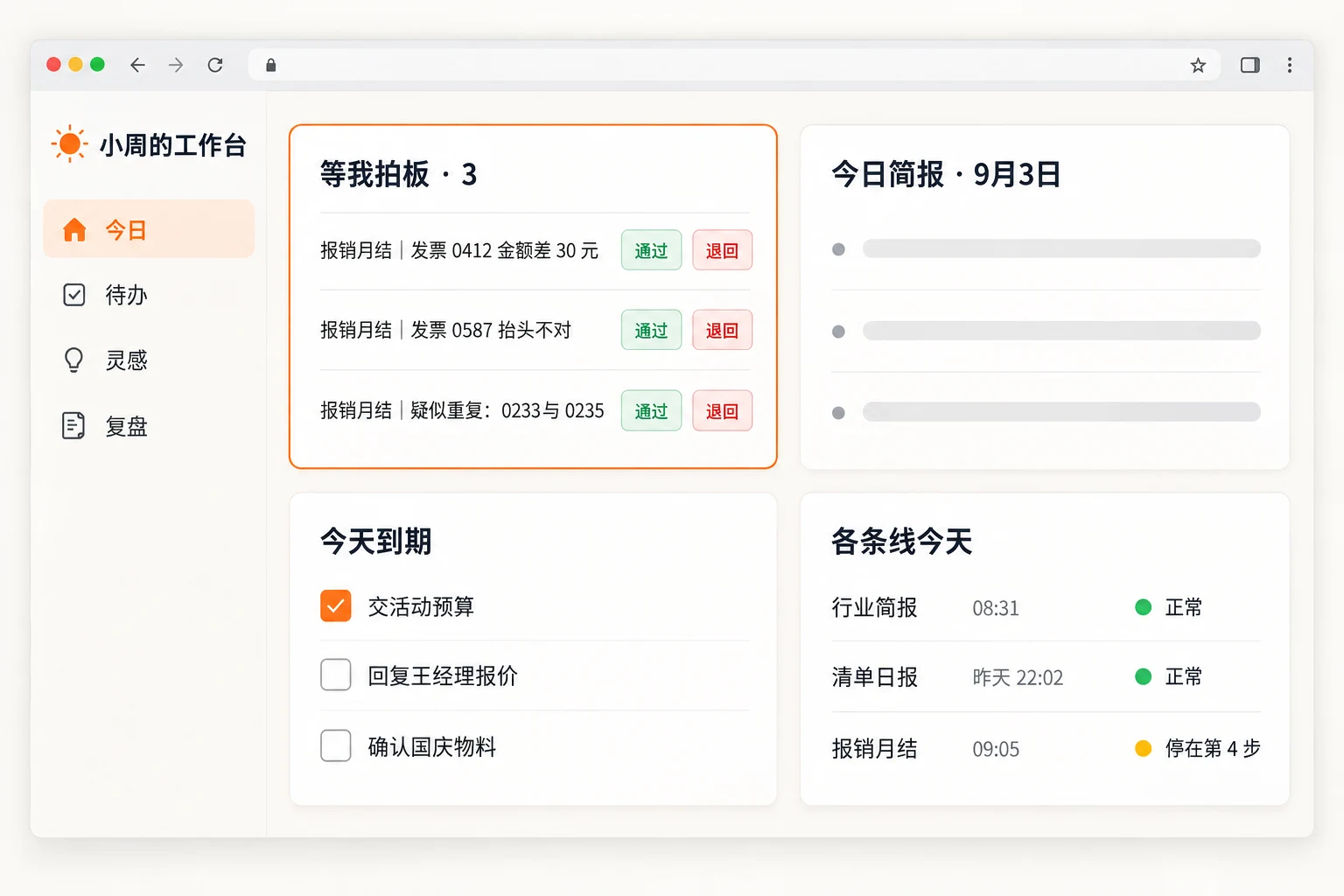
Task: Click the browser forward arrow
Action: [176, 65]
